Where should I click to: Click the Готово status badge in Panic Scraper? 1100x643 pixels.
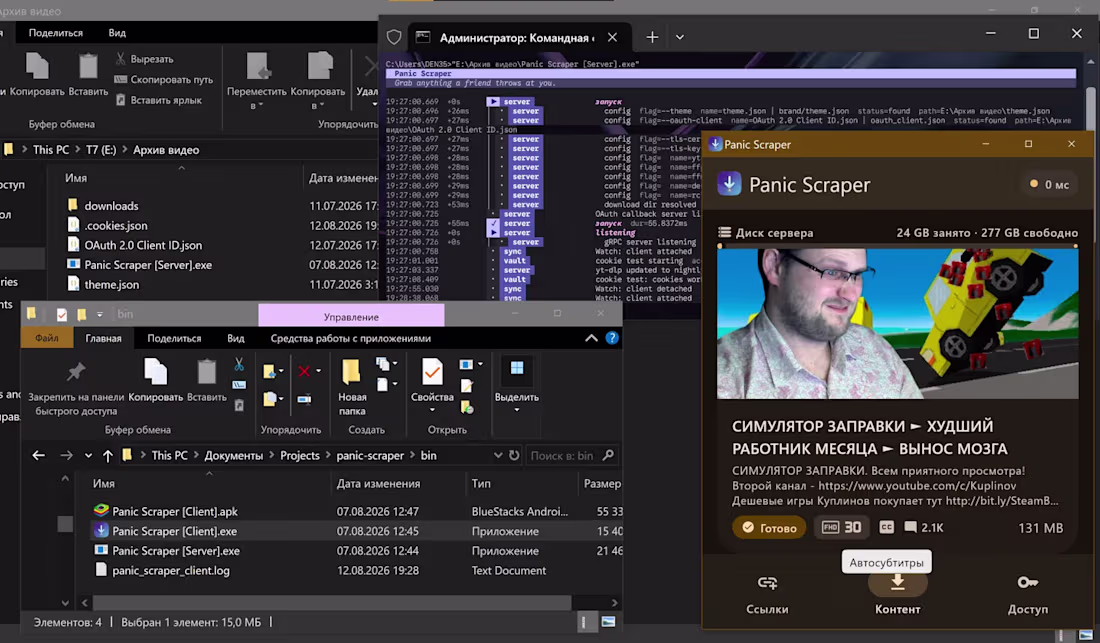[770, 527]
